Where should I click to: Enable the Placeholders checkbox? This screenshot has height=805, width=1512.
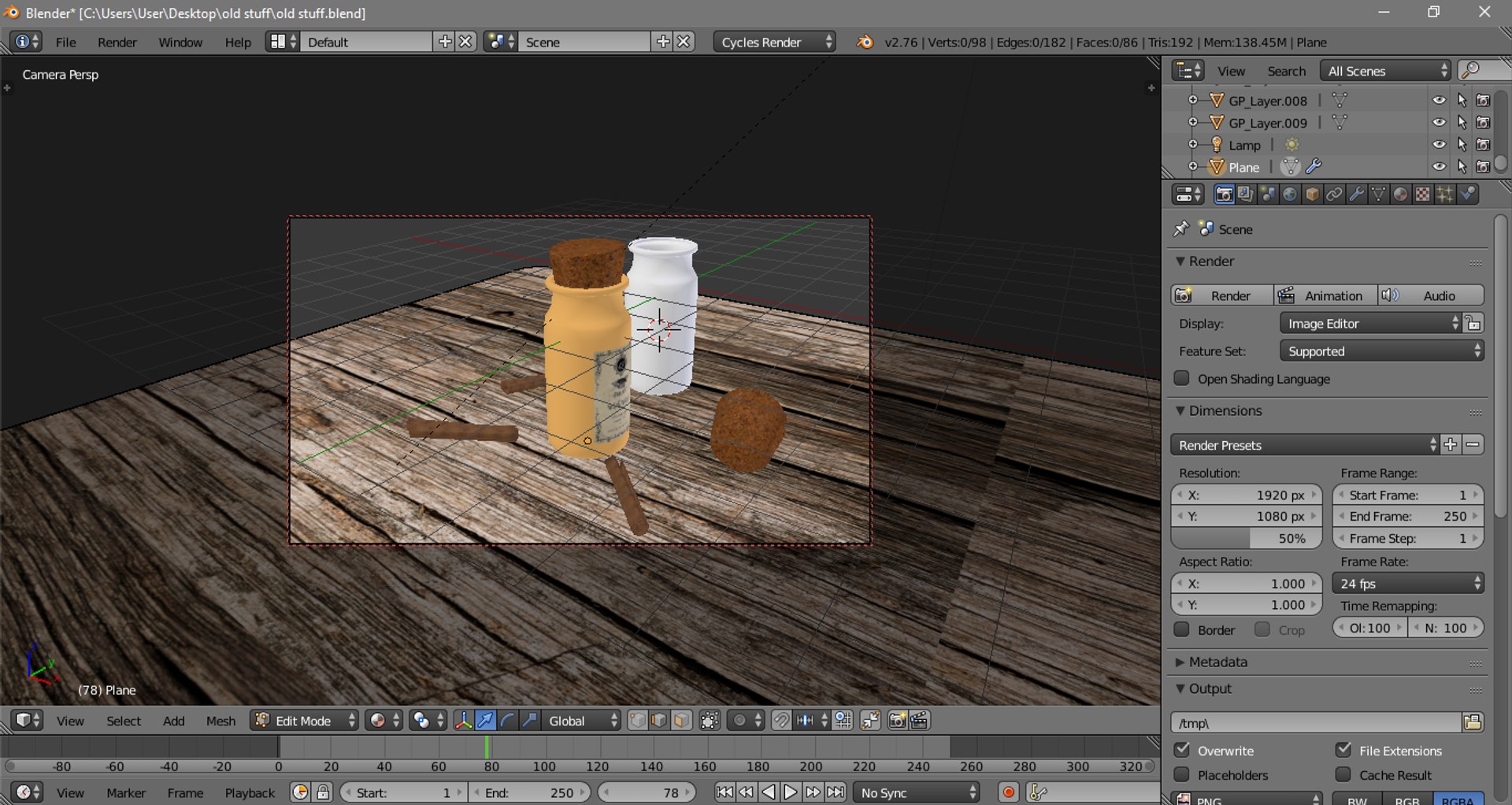point(1181,774)
